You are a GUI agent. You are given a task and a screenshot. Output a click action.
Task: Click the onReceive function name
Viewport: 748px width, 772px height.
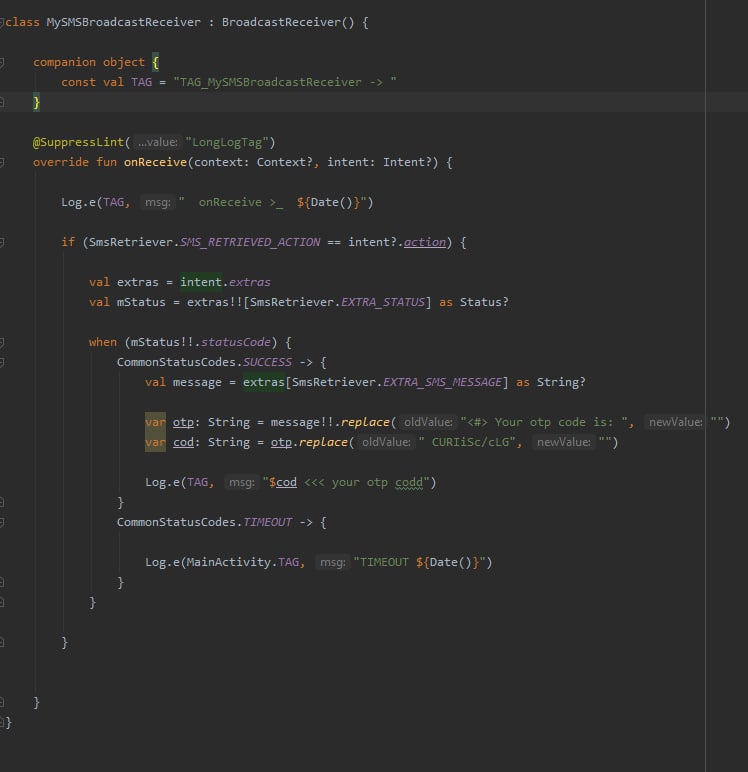click(x=155, y=162)
